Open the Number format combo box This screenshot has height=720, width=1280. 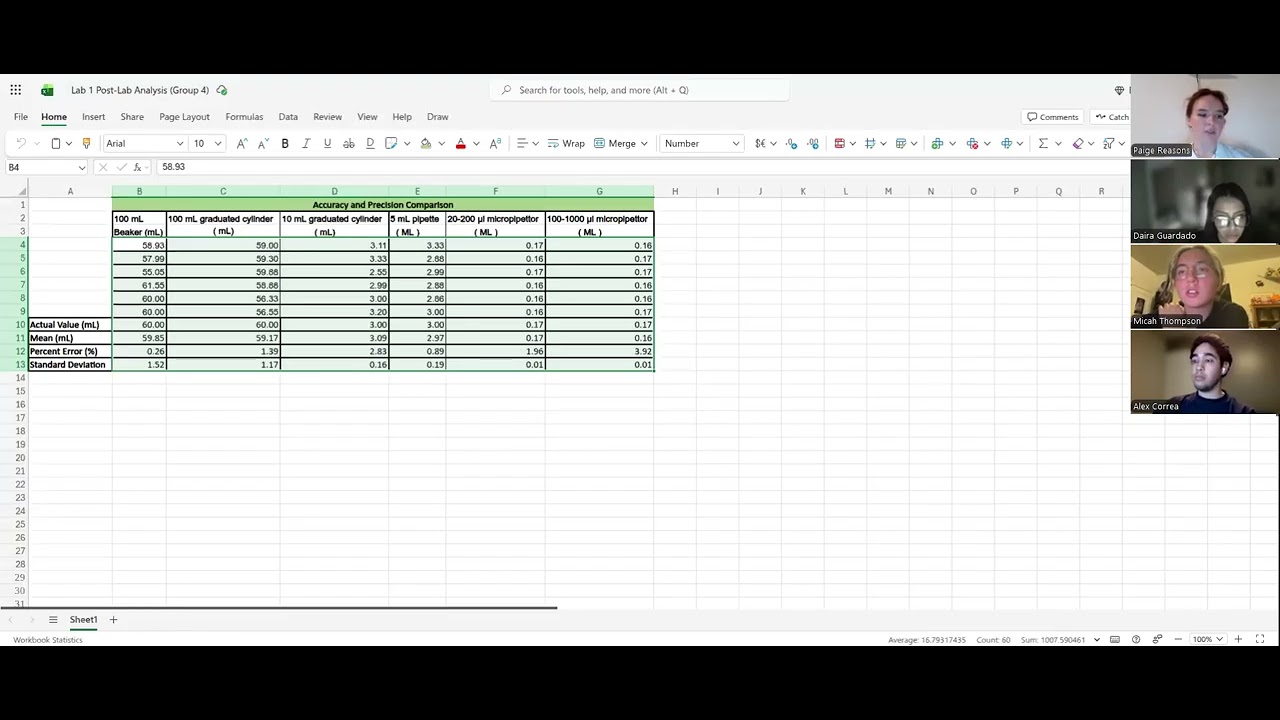[701, 144]
